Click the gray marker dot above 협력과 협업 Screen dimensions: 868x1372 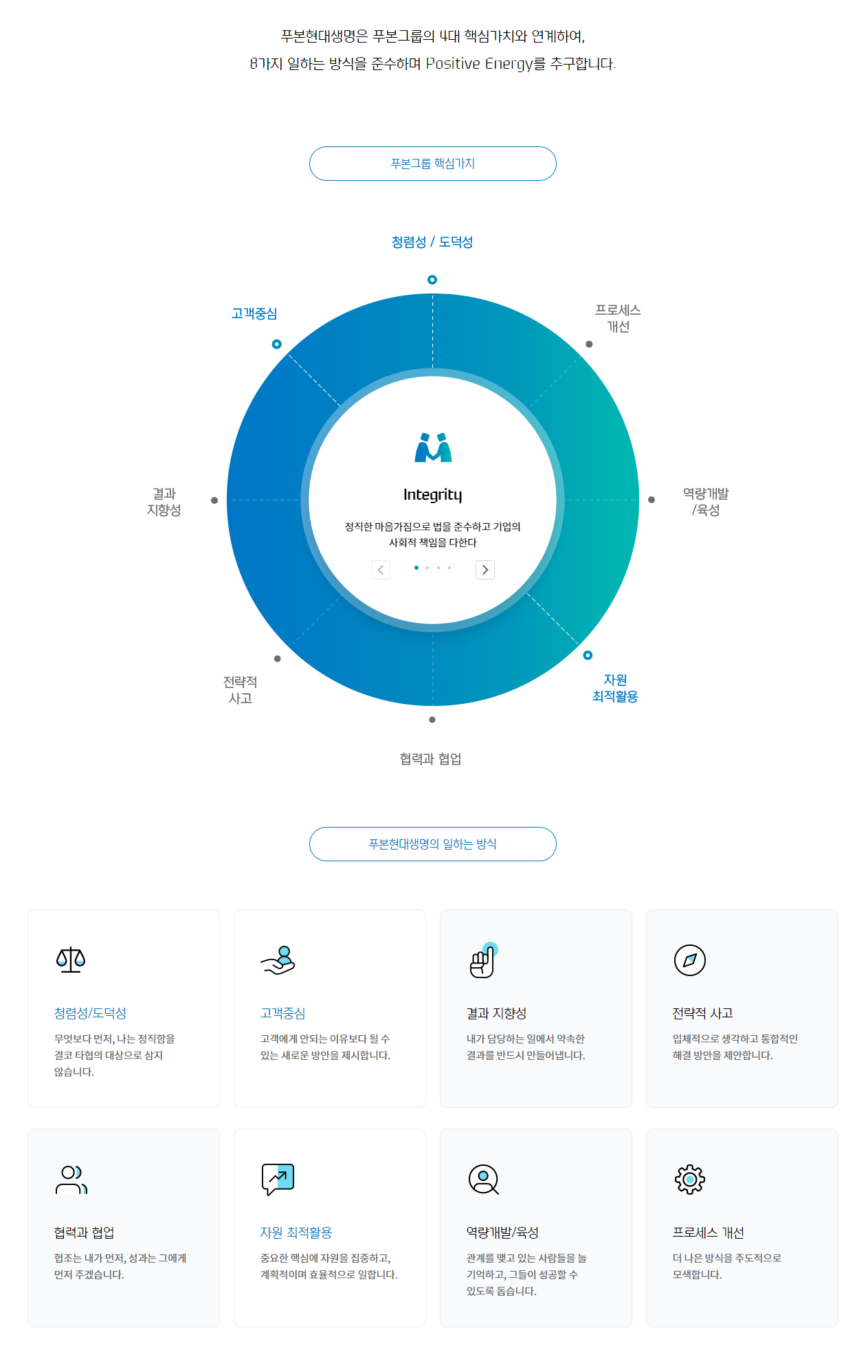click(432, 720)
